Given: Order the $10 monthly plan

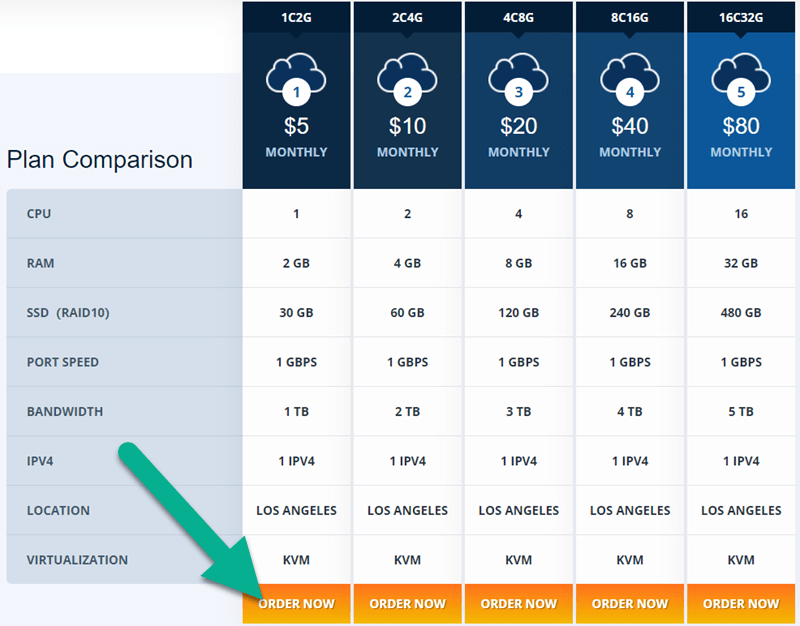Looking at the screenshot, I should coord(407,604).
